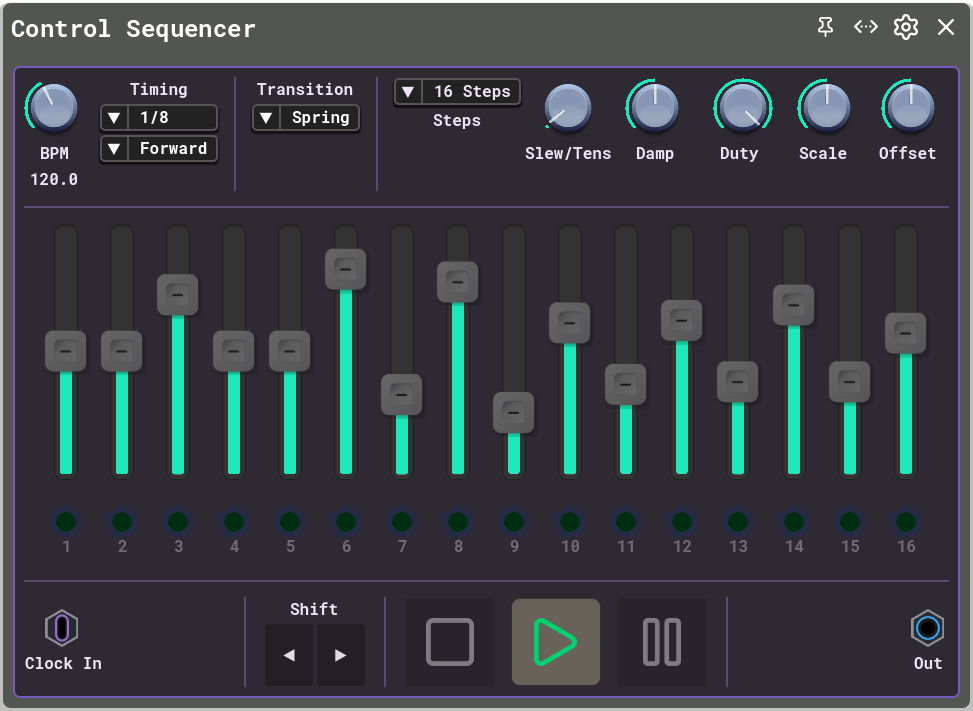This screenshot has width=973, height=711.
Task: Shift the sequence right
Action: coord(341,655)
